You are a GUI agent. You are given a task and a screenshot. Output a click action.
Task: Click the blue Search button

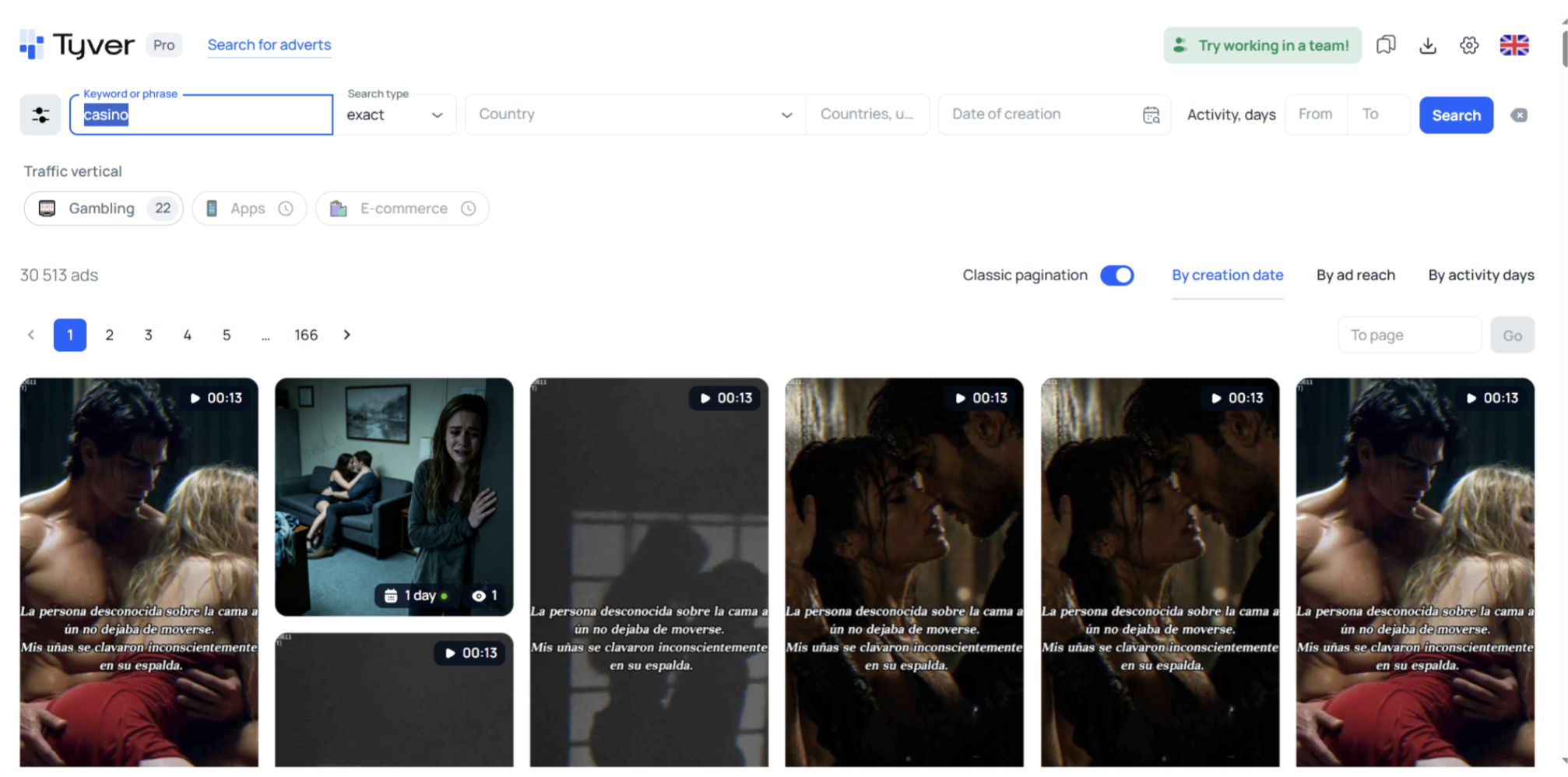coord(1456,115)
